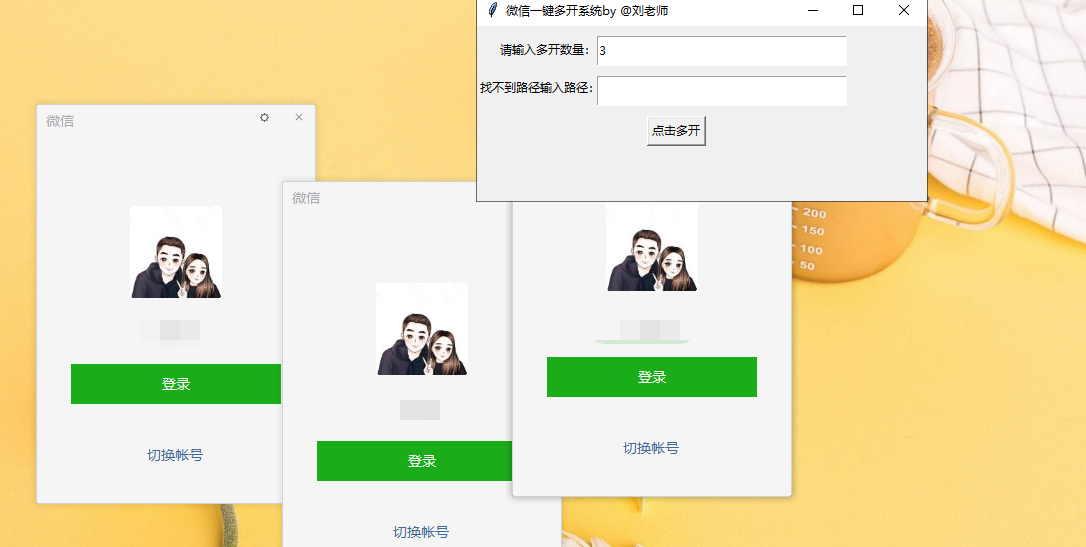Image resolution: width=1086 pixels, height=547 pixels.
Task: Click the 微信一键多开系统by @刘老师 title bar text
Action: point(586,10)
